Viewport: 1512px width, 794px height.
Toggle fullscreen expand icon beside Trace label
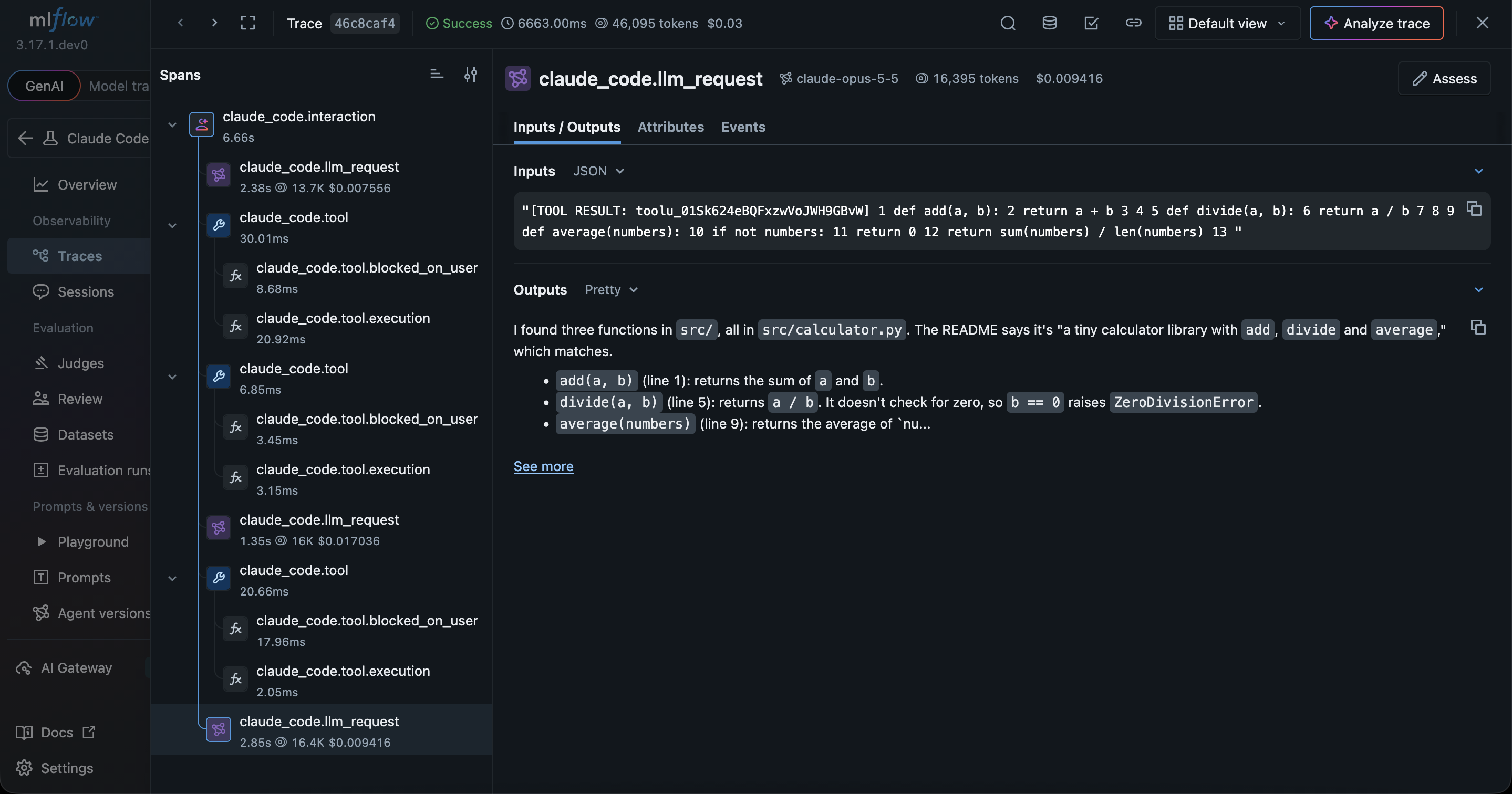coord(248,24)
